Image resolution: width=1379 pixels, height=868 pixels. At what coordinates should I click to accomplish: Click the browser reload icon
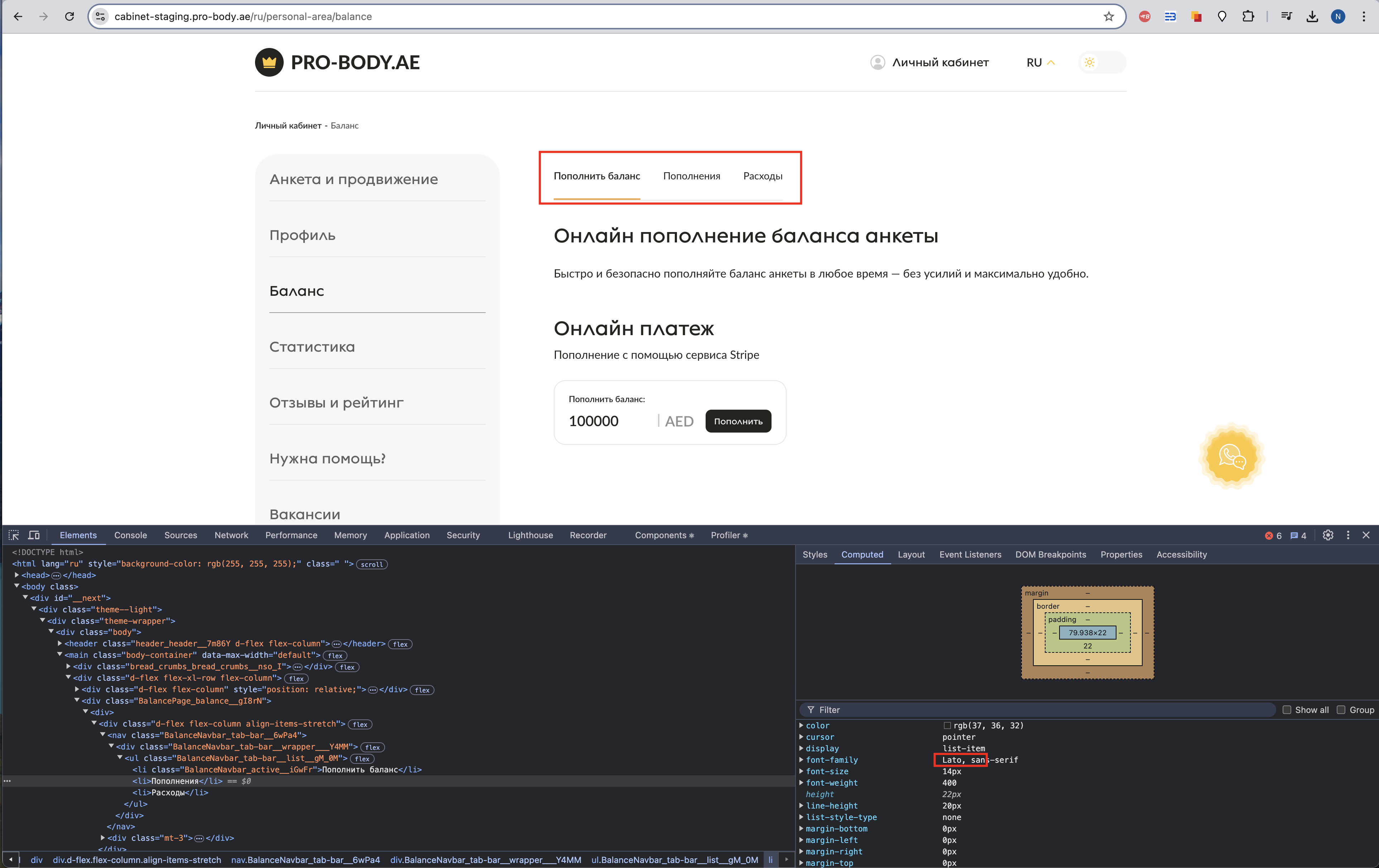69,16
